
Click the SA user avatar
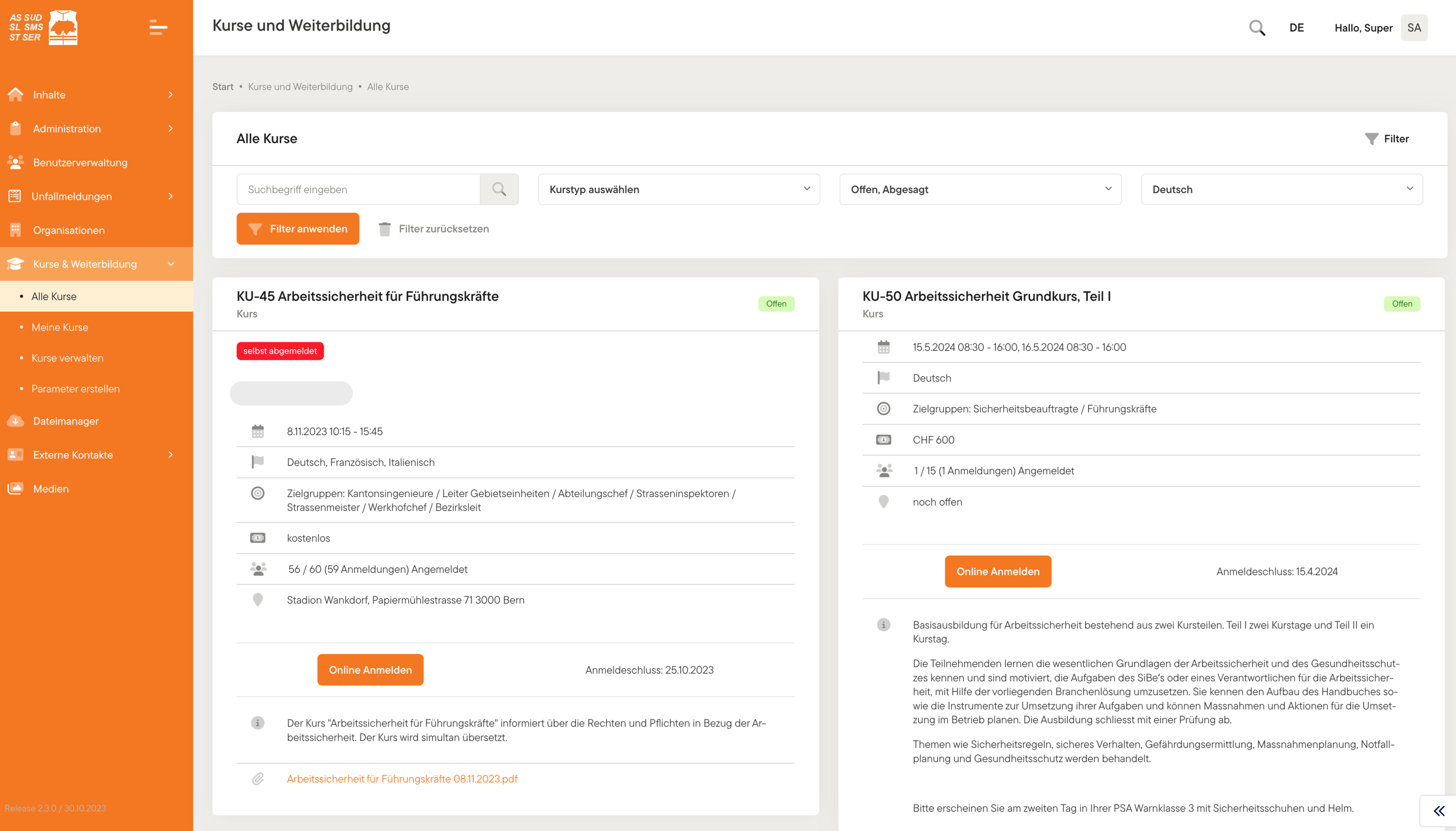pyautogui.click(x=1414, y=27)
